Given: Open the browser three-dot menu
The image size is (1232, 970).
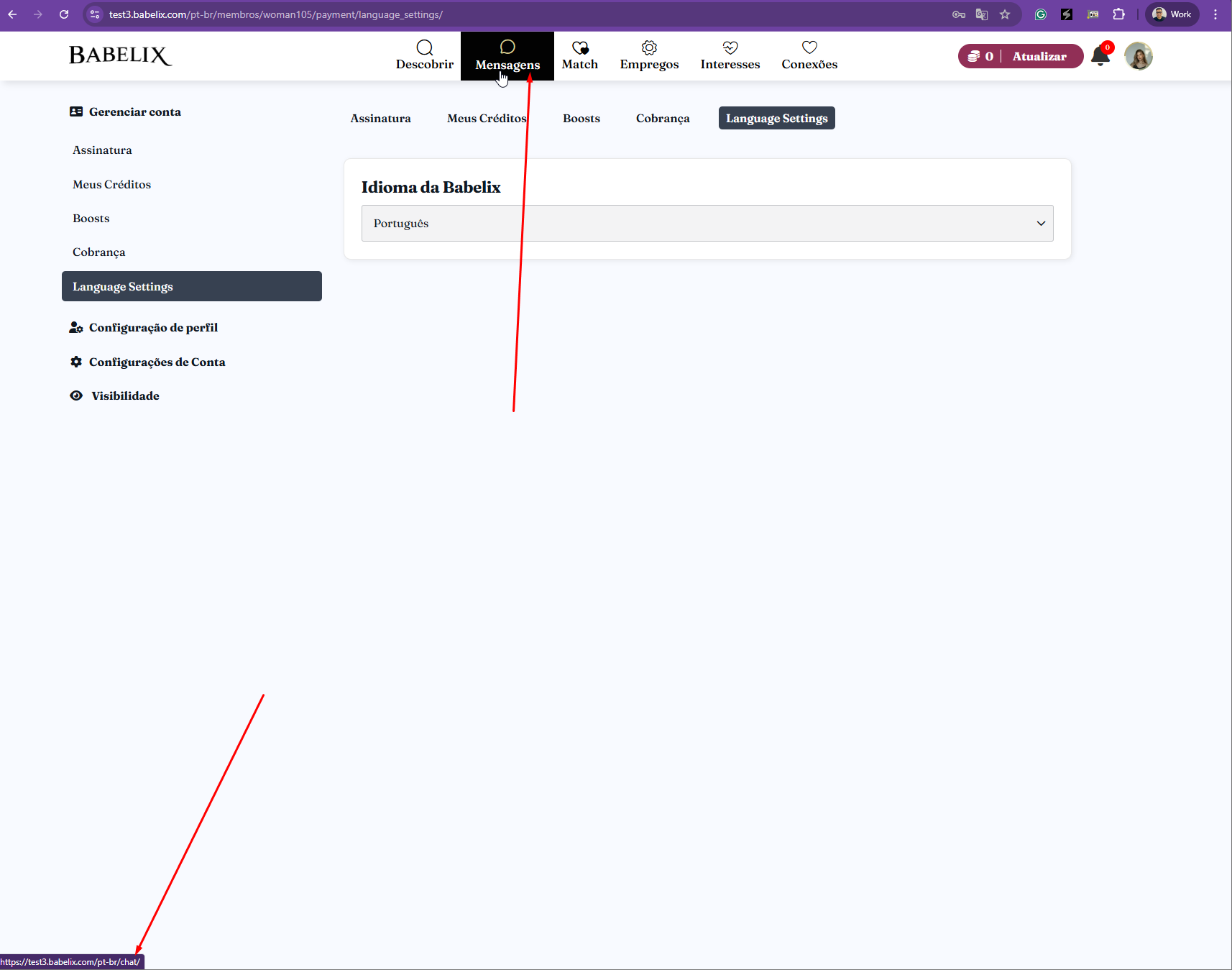Looking at the screenshot, I should point(1215,14).
